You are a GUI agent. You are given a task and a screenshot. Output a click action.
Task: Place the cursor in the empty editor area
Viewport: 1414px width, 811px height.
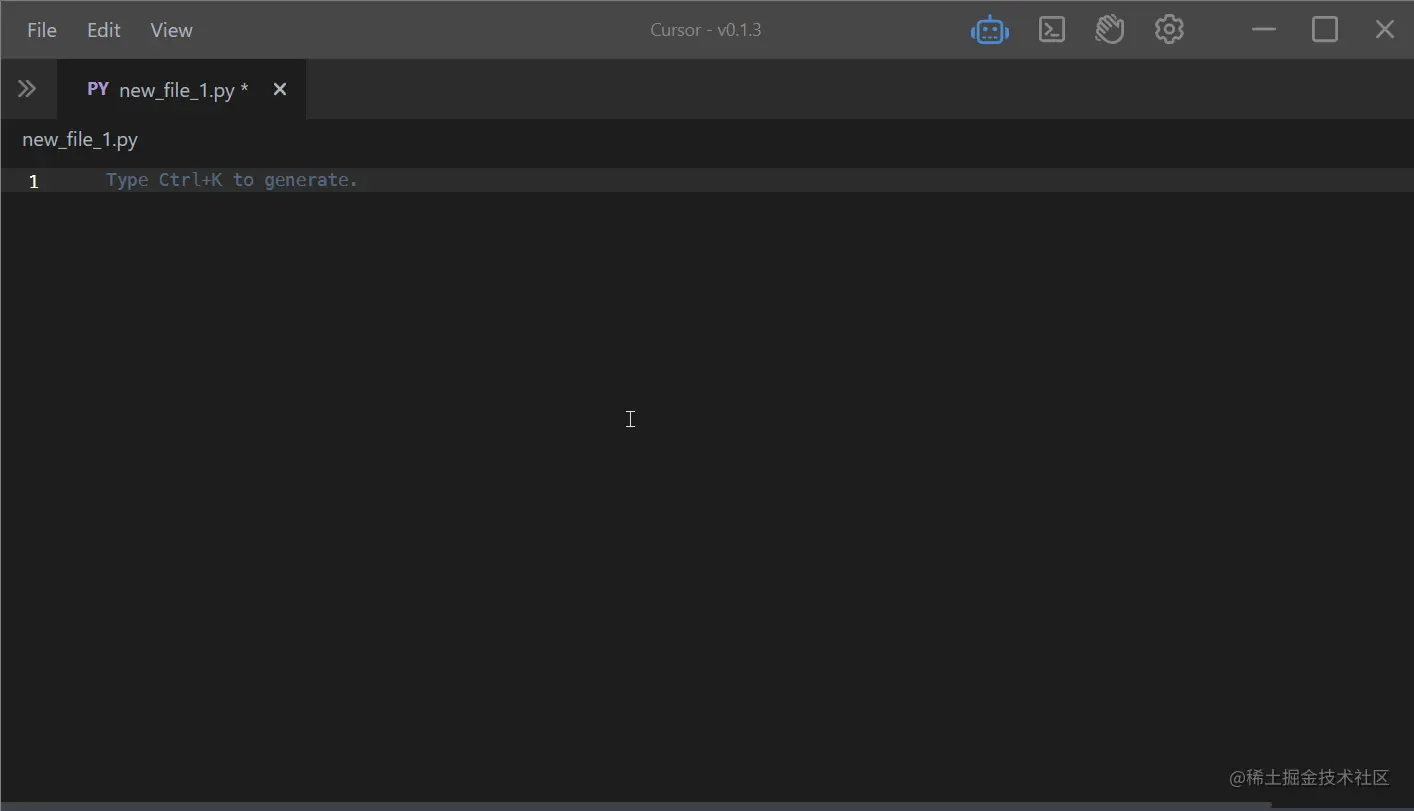[x=630, y=419]
